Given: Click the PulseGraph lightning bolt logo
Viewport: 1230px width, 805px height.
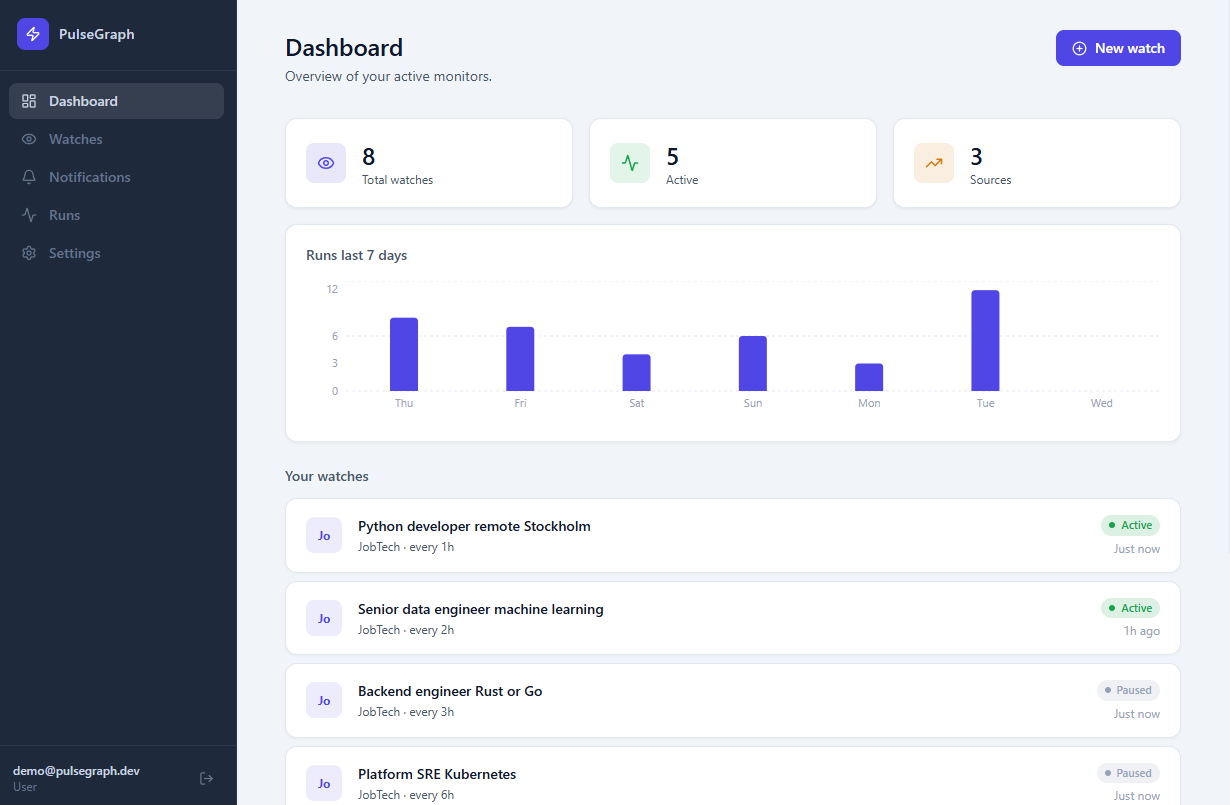Looking at the screenshot, I should pyautogui.click(x=33, y=34).
